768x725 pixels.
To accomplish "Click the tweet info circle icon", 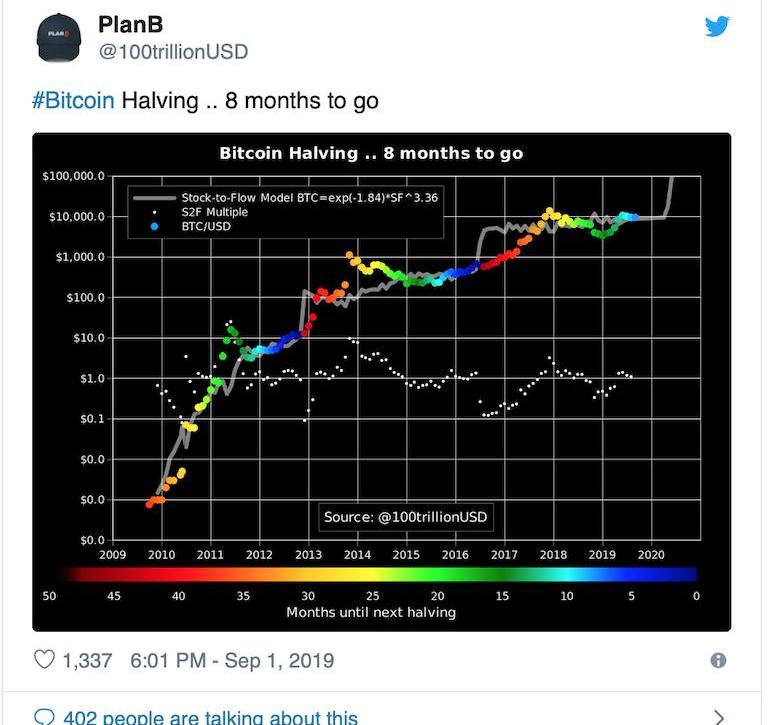I will [x=718, y=660].
